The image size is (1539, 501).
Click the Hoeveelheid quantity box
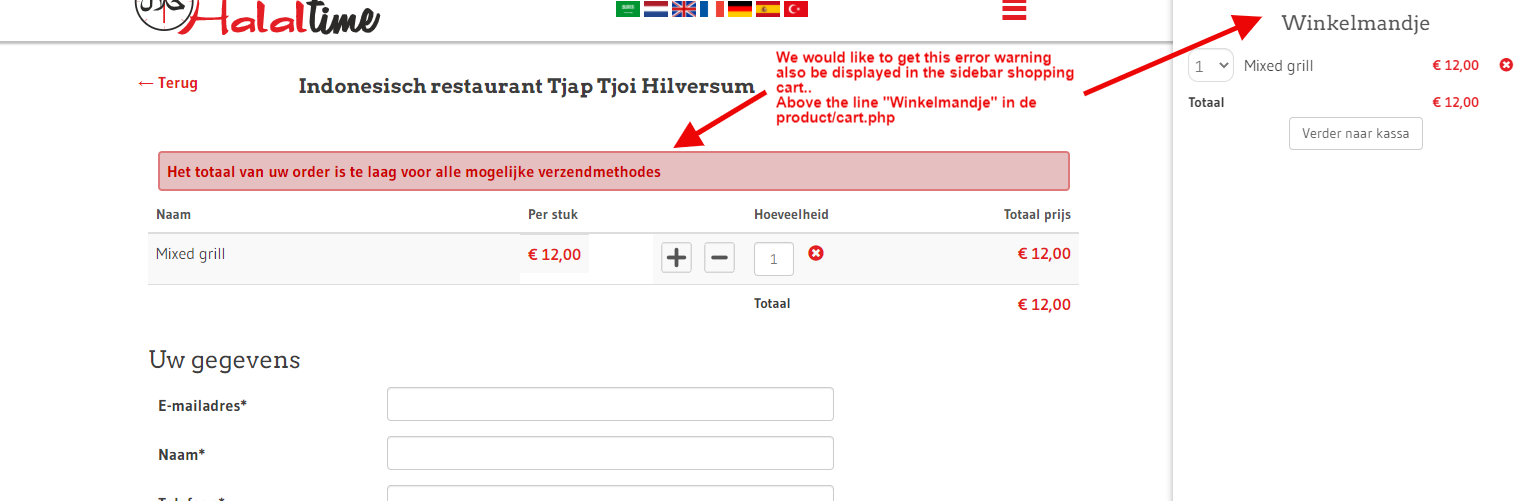[x=774, y=259]
